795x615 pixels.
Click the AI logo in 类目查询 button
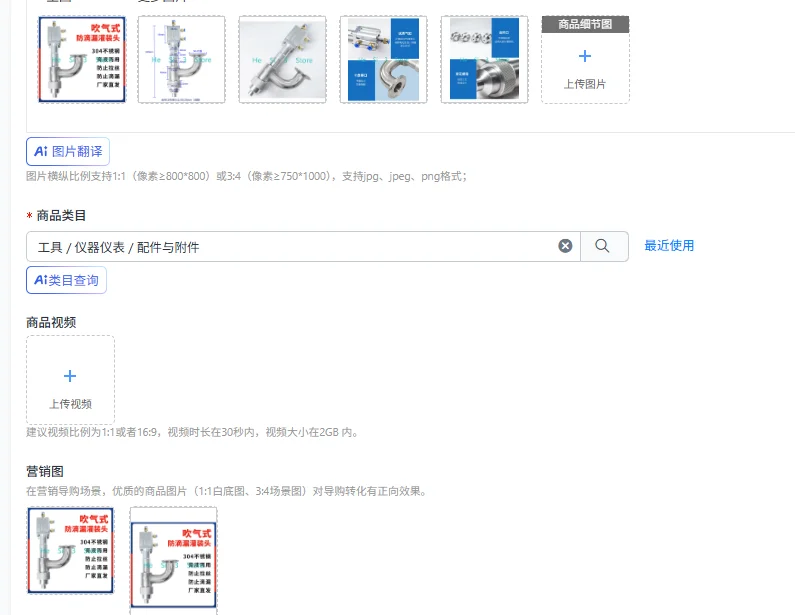[x=41, y=280]
